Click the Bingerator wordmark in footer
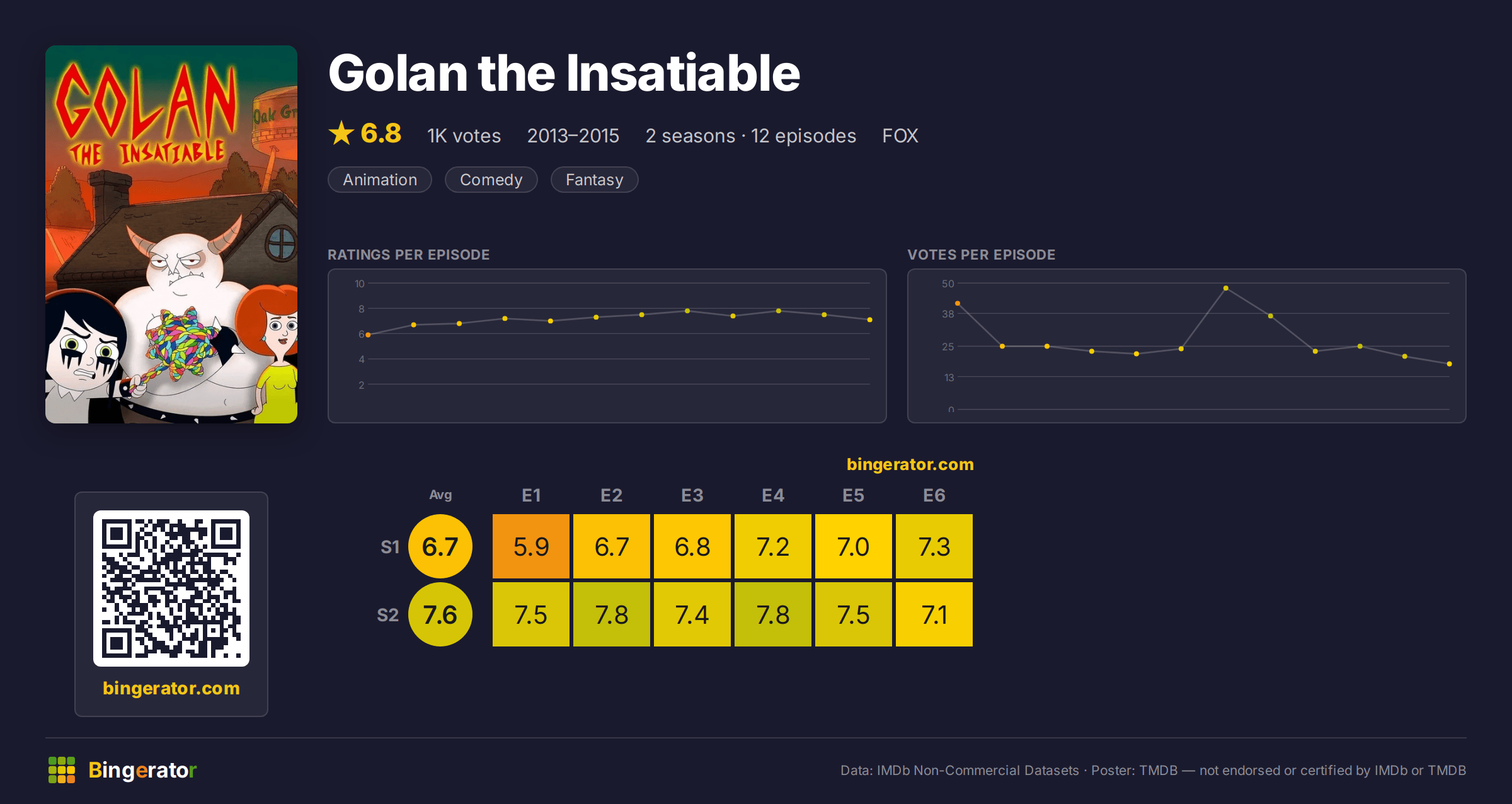 point(142,770)
